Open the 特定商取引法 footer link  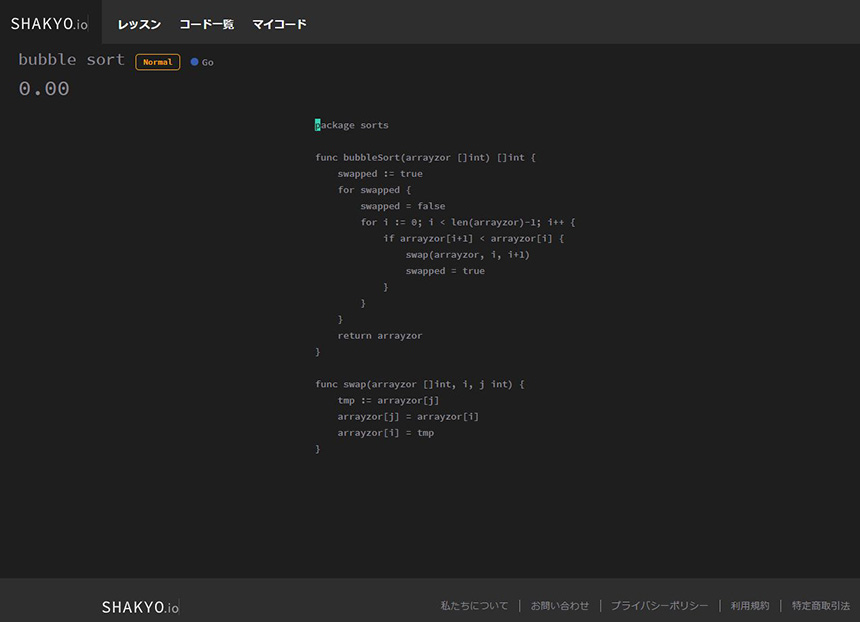[820, 606]
